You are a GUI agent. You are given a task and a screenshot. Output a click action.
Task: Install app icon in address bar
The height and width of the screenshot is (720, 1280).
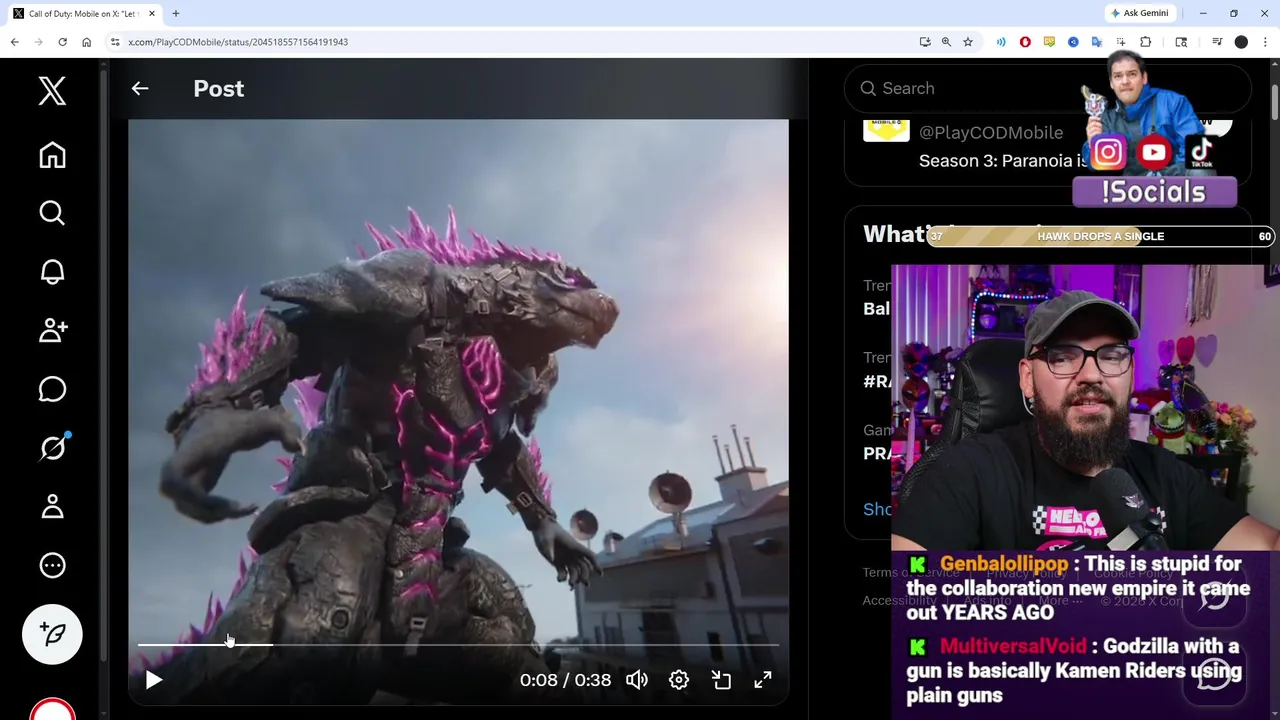click(x=925, y=42)
